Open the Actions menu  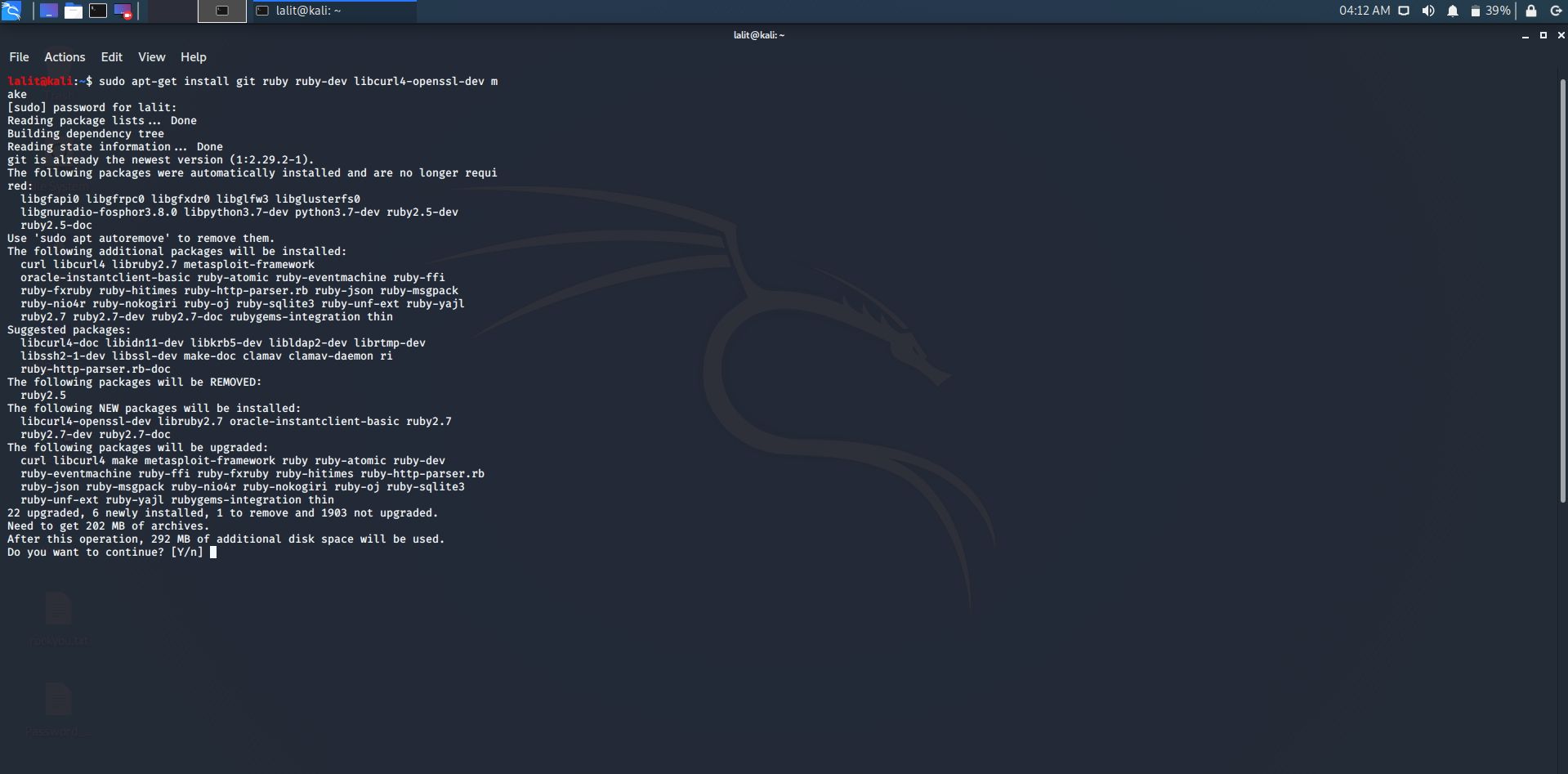[x=64, y=56]
